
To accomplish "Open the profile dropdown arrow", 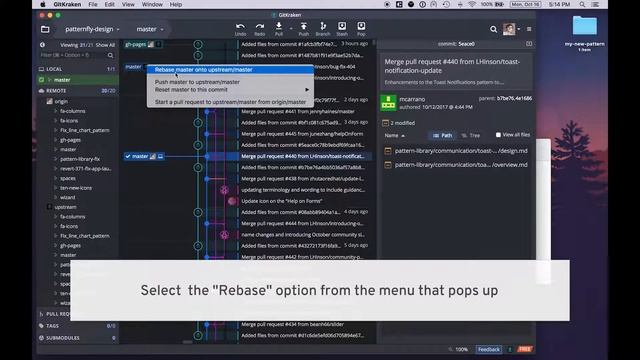I will (x=519, y=29).
